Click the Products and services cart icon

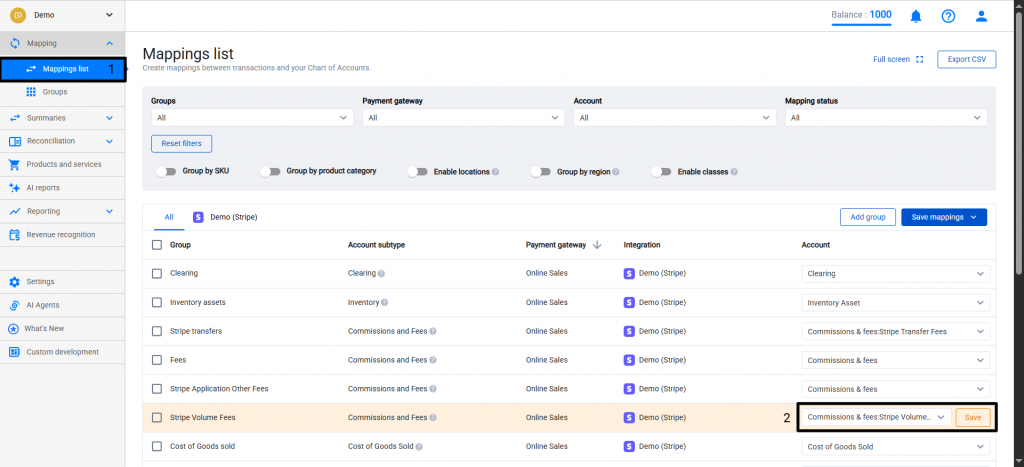(x=14, y=164)
